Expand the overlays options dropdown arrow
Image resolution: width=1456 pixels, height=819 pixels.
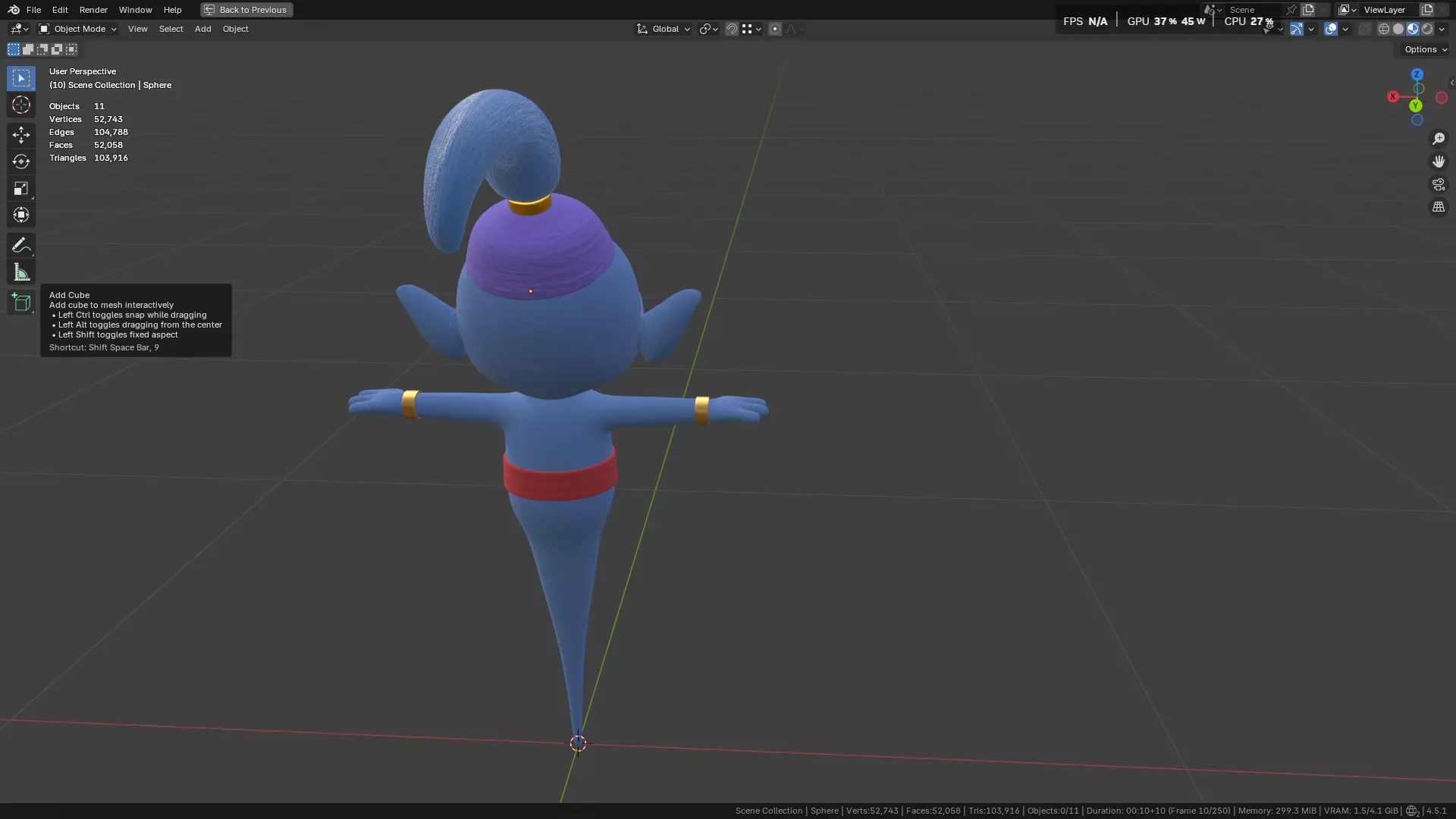[1345, 29]
